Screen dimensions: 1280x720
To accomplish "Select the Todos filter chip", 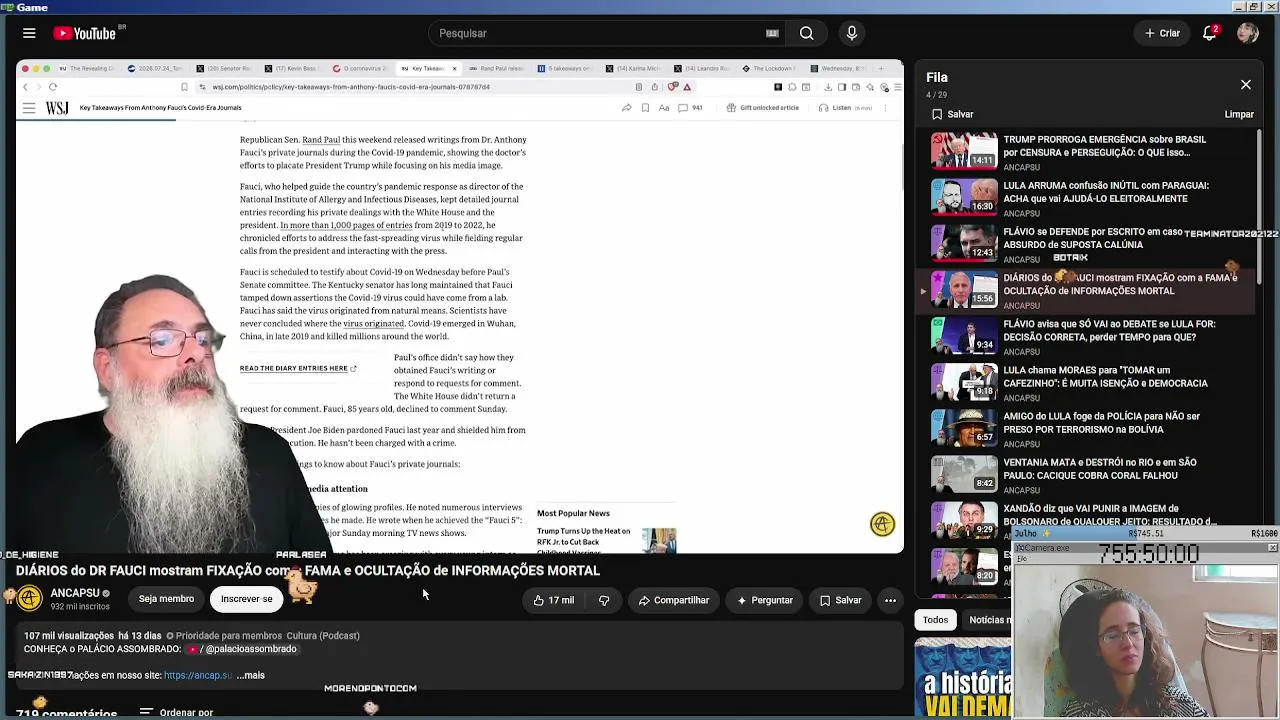I will [935, 620].
